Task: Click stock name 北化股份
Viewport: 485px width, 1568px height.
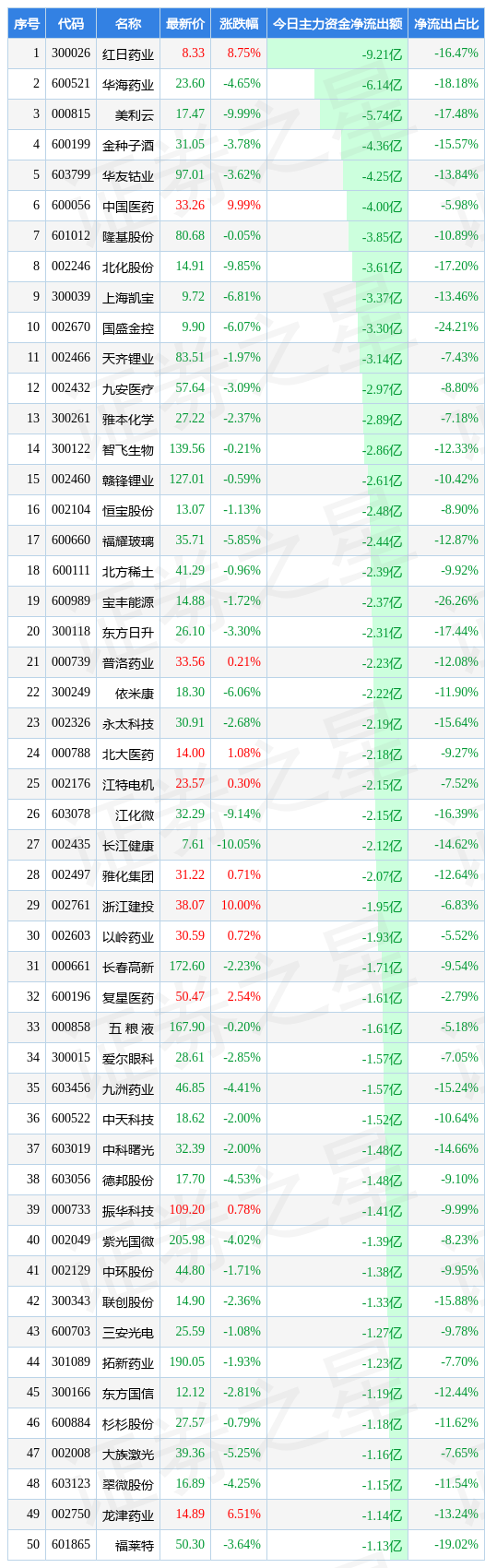Action: (x=128, y=267)
